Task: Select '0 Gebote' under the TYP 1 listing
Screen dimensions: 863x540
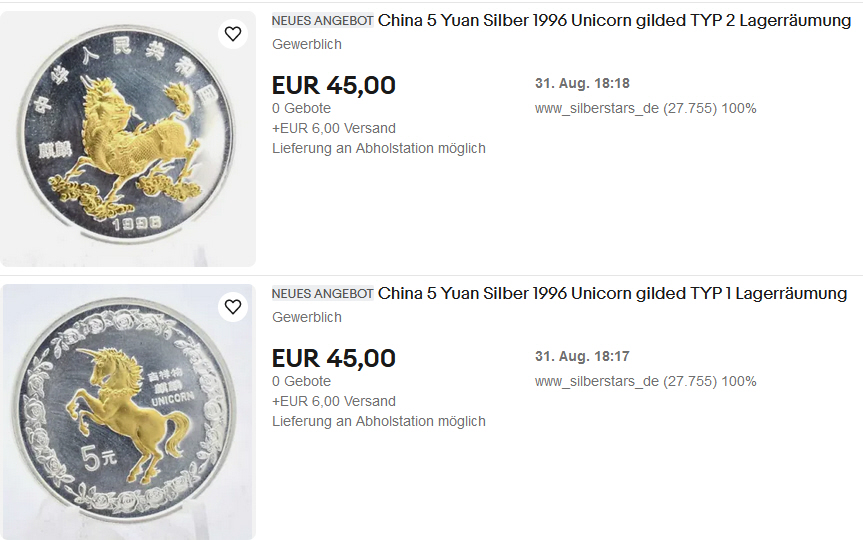Action: pos(301,381)
